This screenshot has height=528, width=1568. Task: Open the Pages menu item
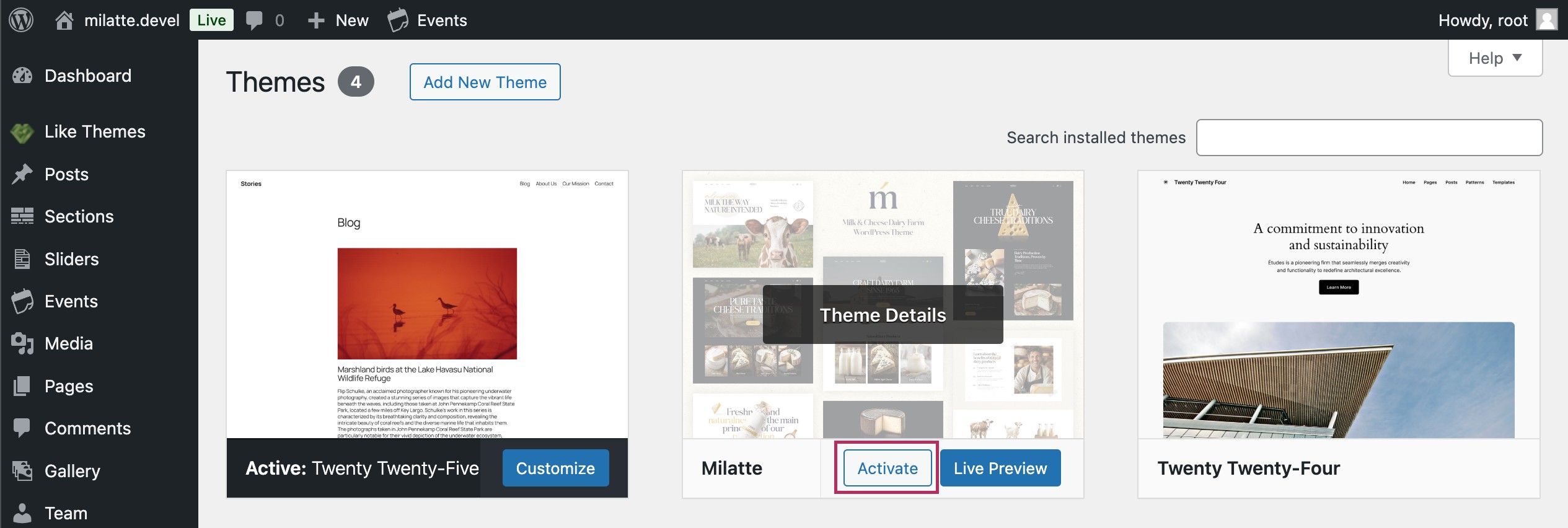(x=99, y=386)
